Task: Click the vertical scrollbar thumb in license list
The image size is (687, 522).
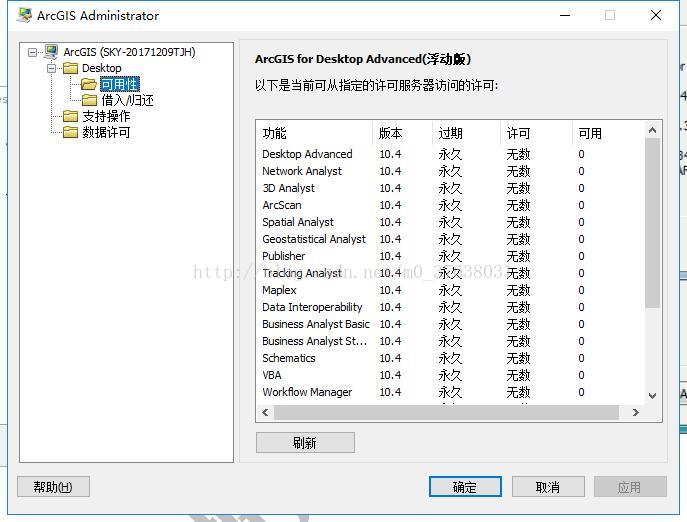Action: click(x=652, y=223)
